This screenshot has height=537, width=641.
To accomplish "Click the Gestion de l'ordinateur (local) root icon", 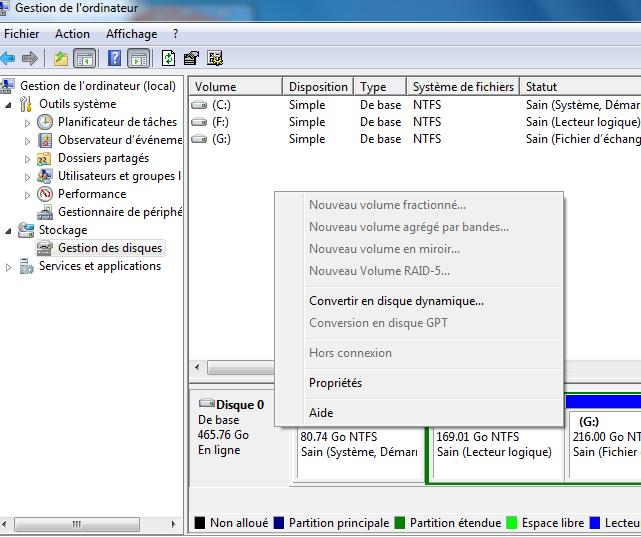I will click(7, 86).
